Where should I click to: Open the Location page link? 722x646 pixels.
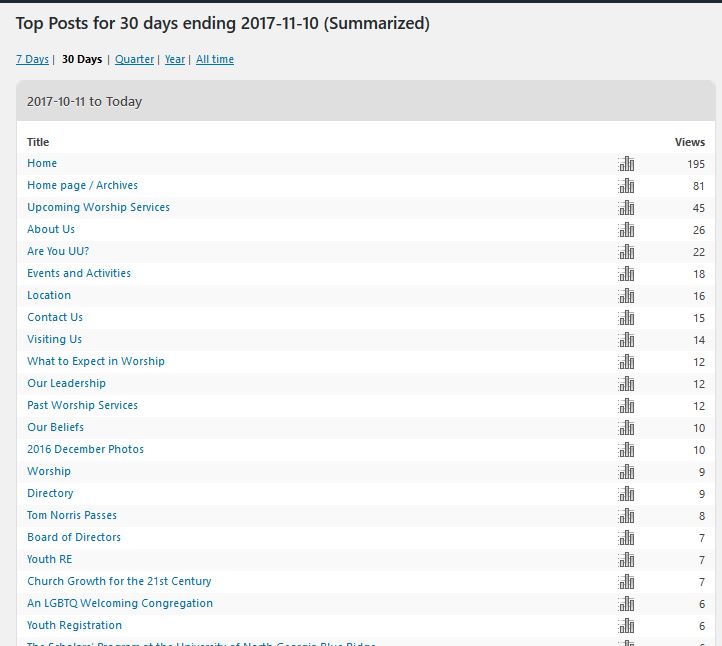[49, 296]
